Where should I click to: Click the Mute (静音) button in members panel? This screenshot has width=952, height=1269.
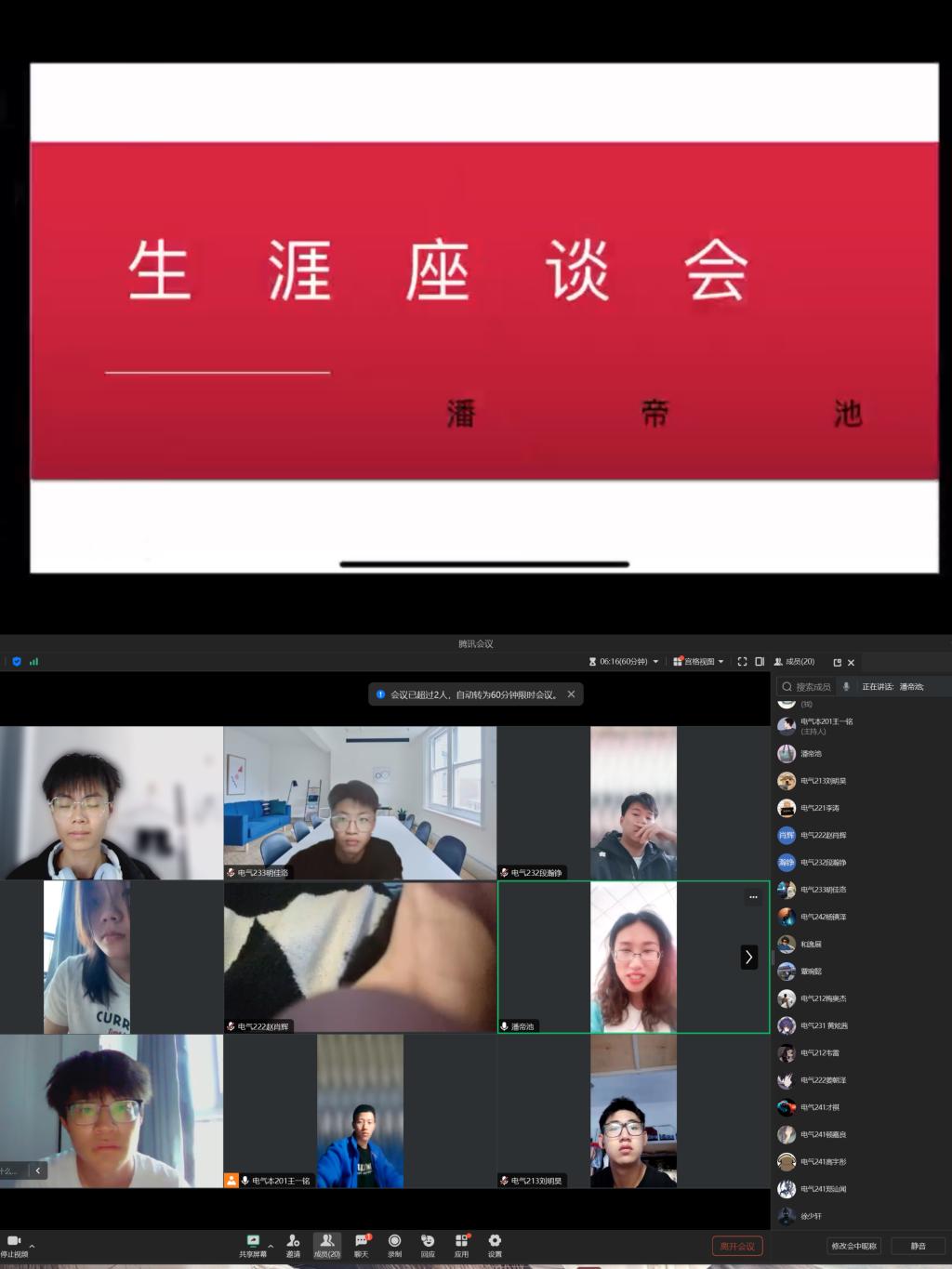[x=918, y=1246]
